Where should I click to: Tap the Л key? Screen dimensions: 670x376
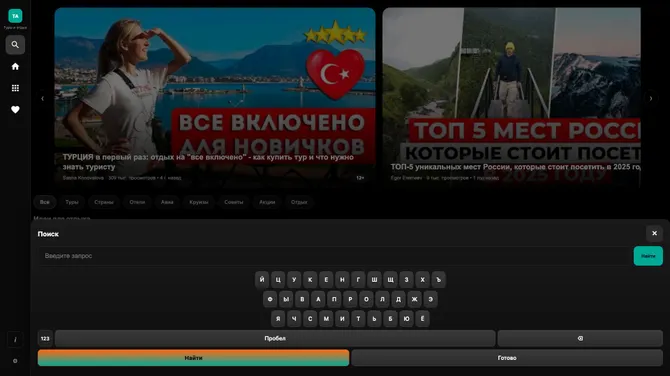pyautogui.click(x=382, y=300)
